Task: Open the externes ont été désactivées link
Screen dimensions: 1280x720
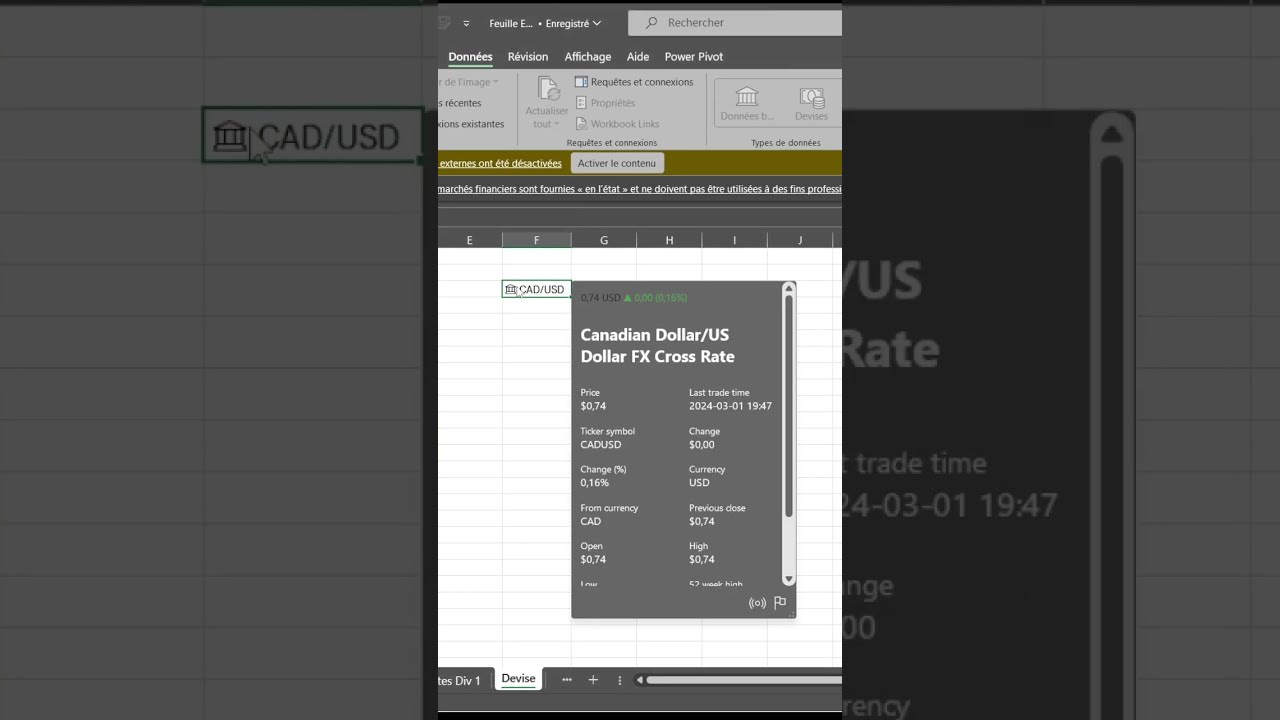Action: 500,163
